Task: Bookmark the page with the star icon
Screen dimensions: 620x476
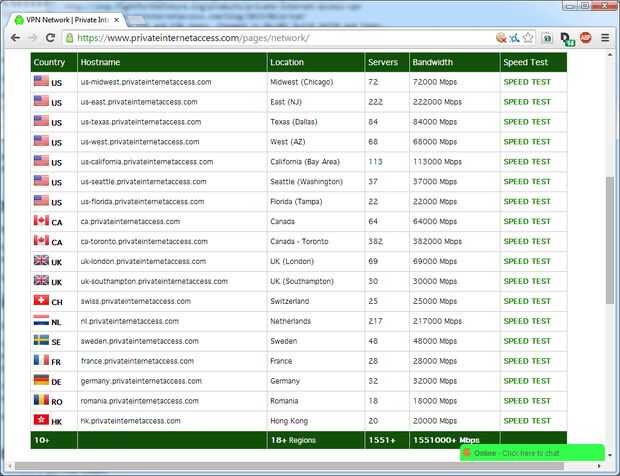Action: [528, 38]
